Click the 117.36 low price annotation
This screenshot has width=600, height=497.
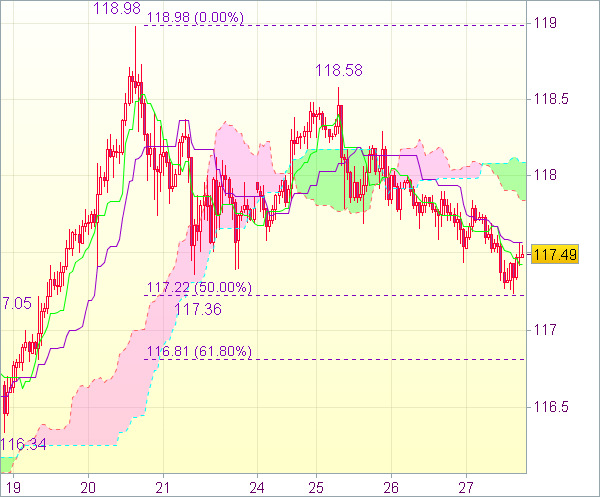[198, 309]
